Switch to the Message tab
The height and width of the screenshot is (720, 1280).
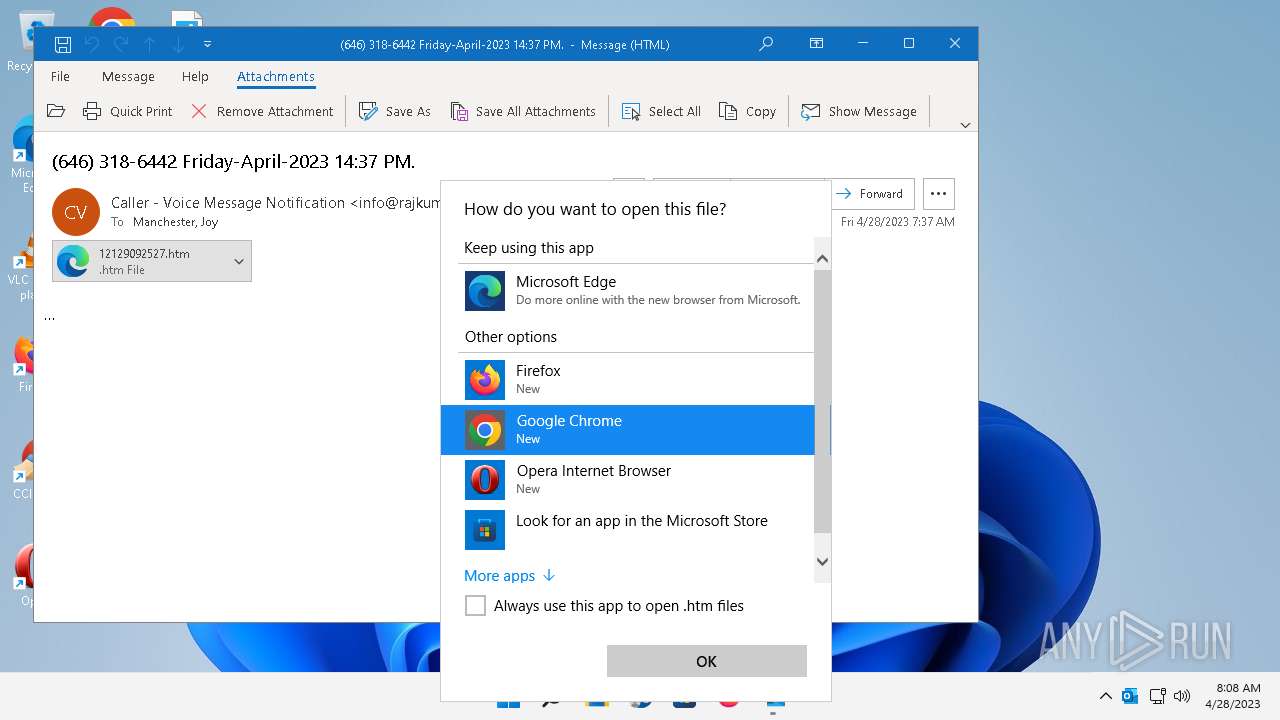(x=128, y=76)
